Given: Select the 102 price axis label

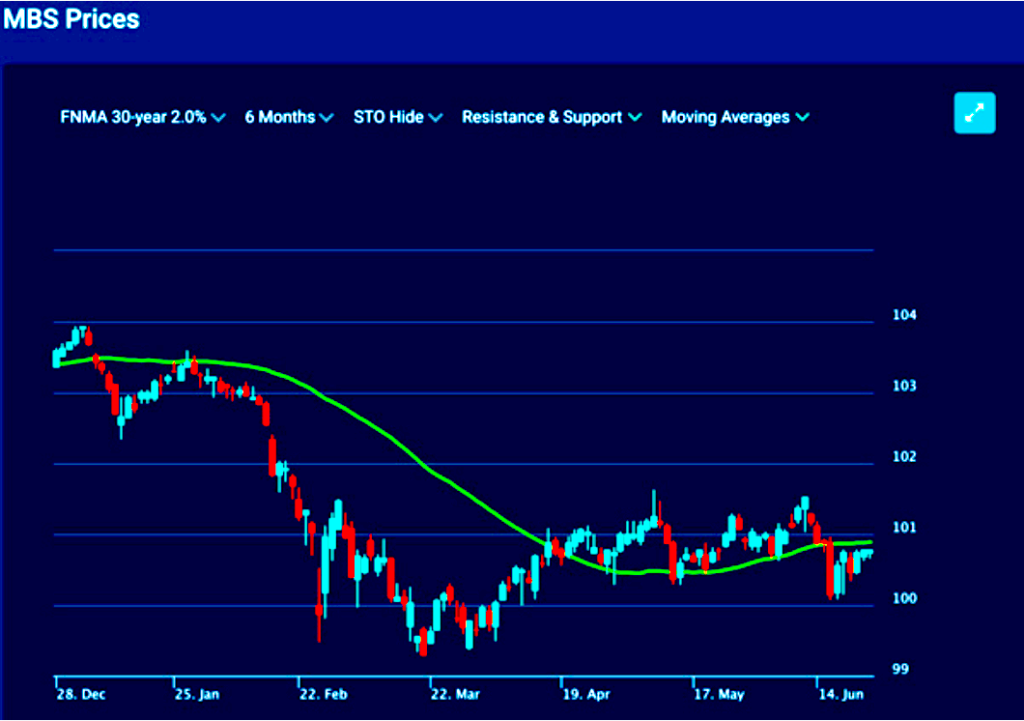Looking at the screenshot, I should (x=904, y=457).
